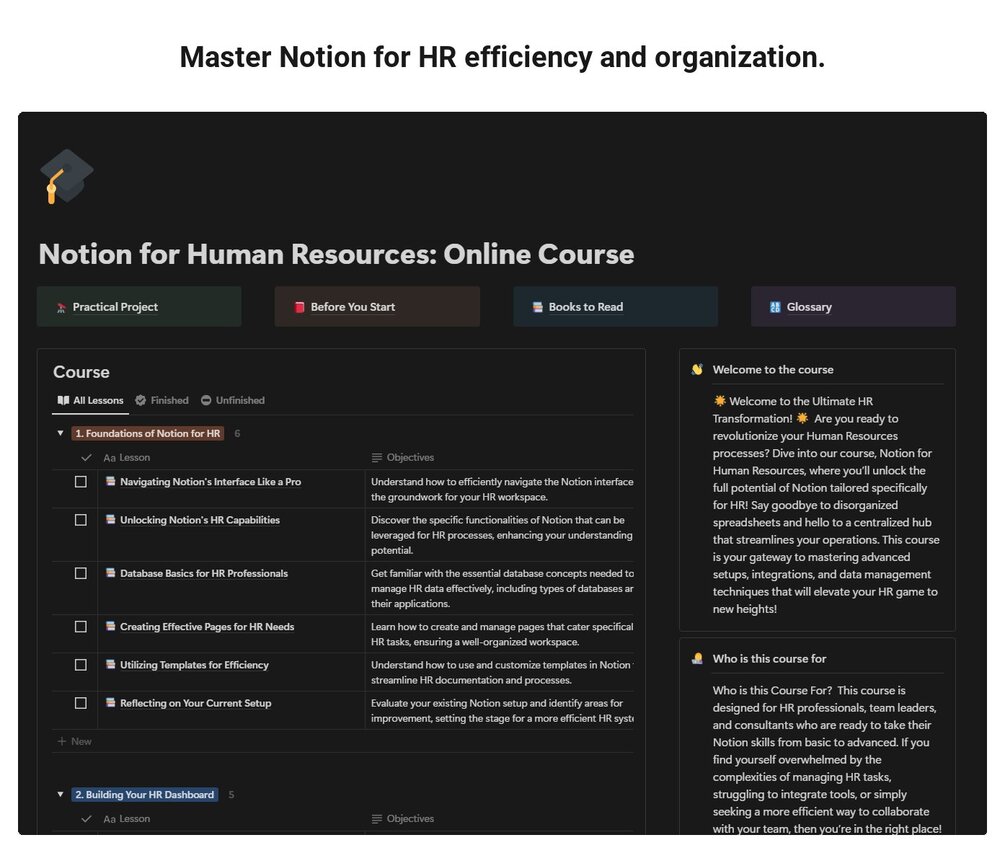Click the checkmark badge icon on Finished

(x=140, y=401)
